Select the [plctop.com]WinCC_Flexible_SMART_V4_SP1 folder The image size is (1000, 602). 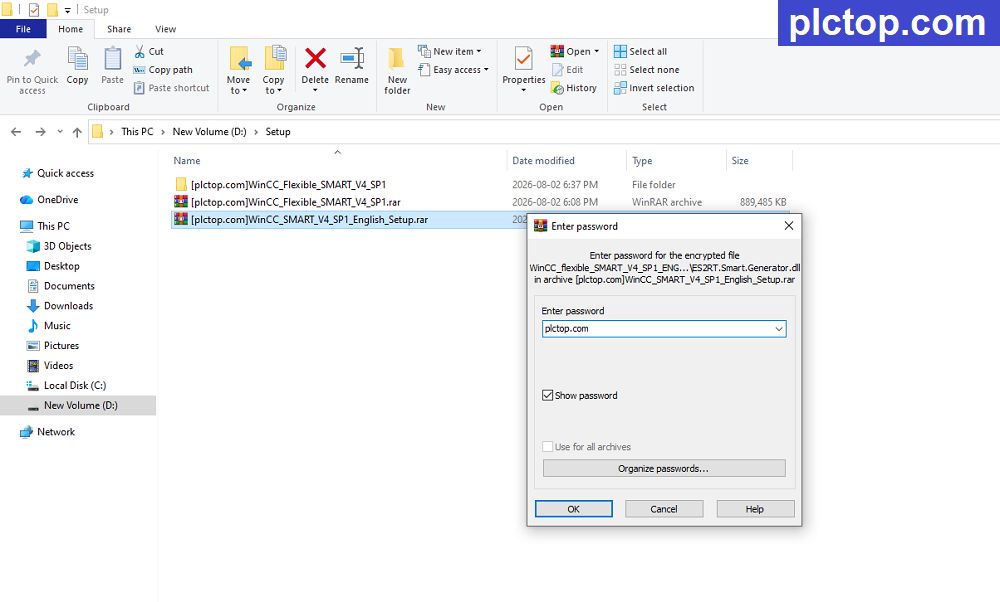click(288, 185)
